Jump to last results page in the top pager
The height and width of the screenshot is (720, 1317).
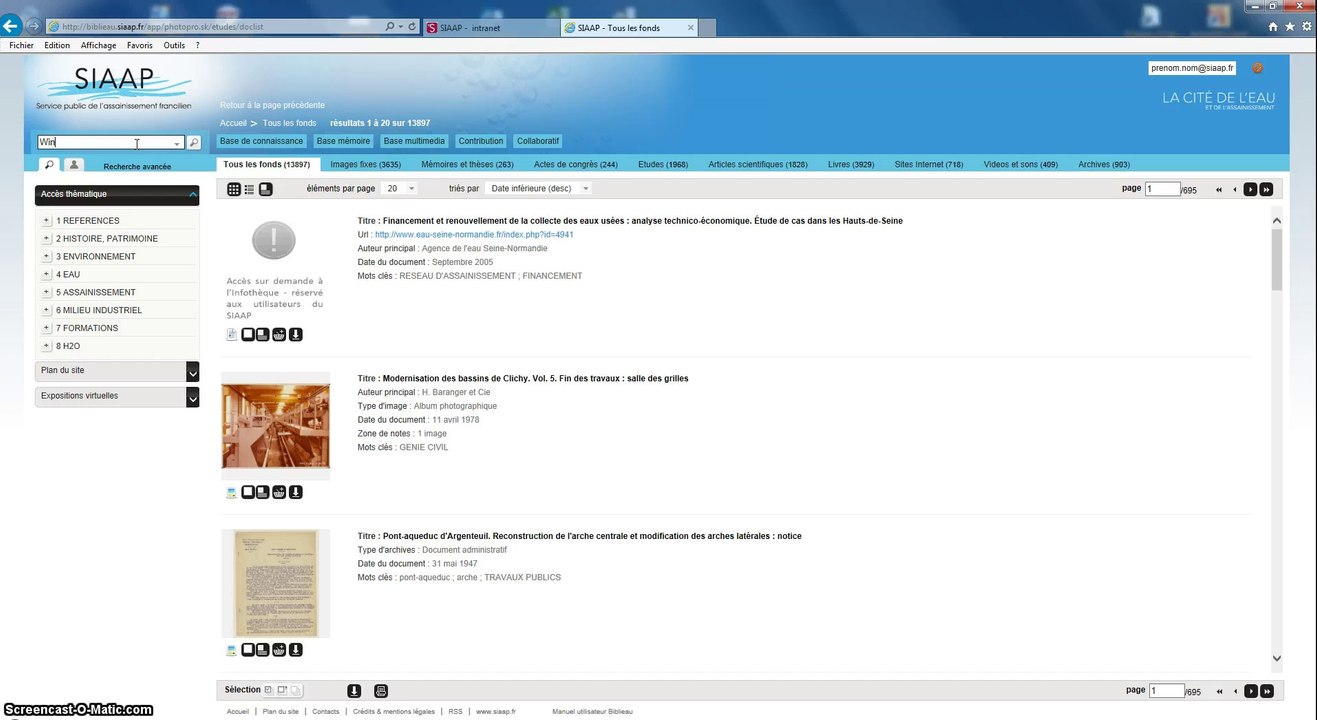pos(1267,189)
